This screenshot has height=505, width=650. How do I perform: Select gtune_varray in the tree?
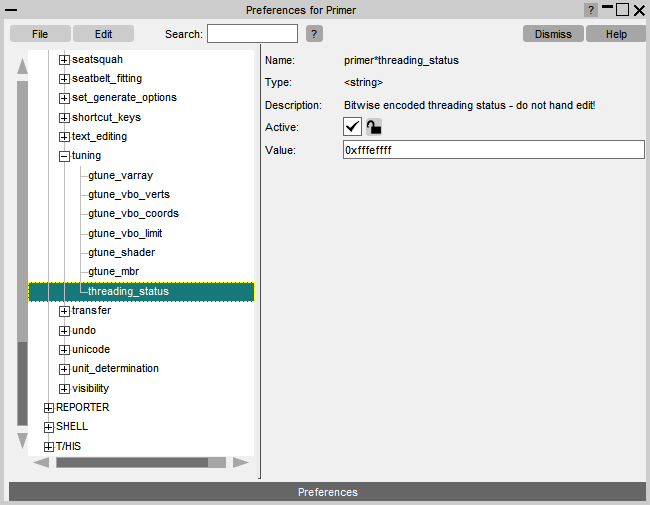(121, 175)
